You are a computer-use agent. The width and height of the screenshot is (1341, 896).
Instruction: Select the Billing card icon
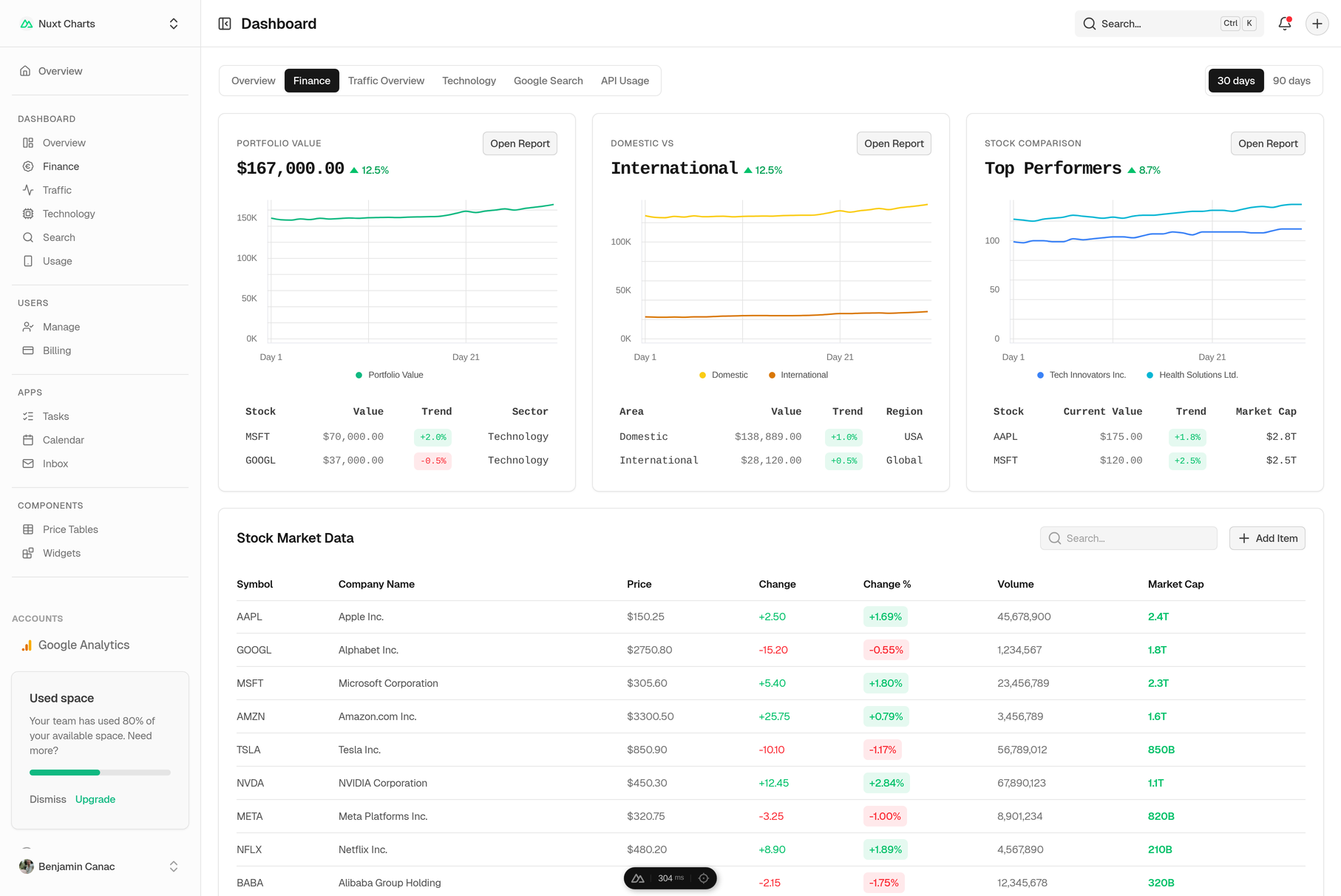[x=28, y=350]
